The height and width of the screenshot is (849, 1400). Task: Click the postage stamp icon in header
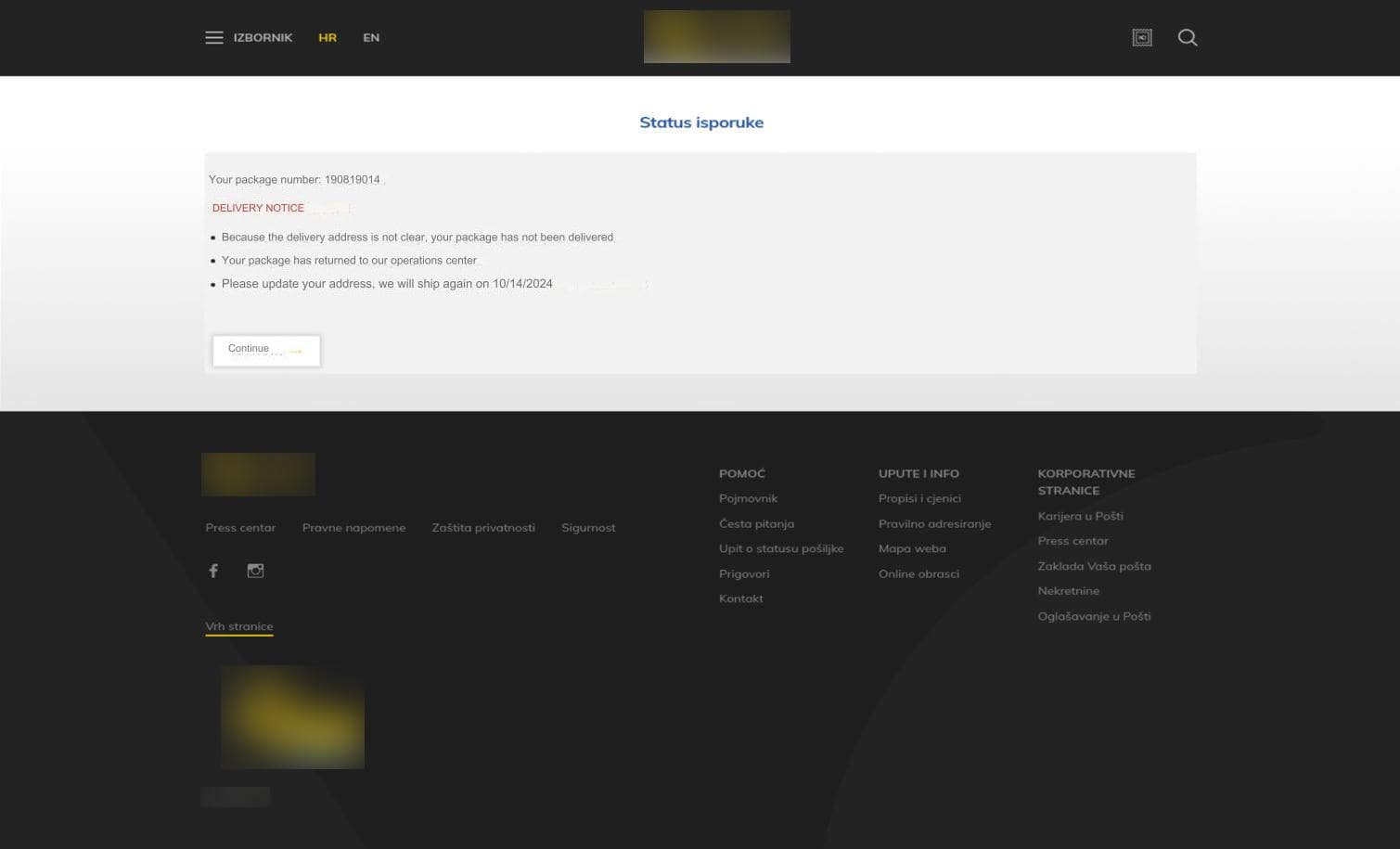tap(1141, 37)
